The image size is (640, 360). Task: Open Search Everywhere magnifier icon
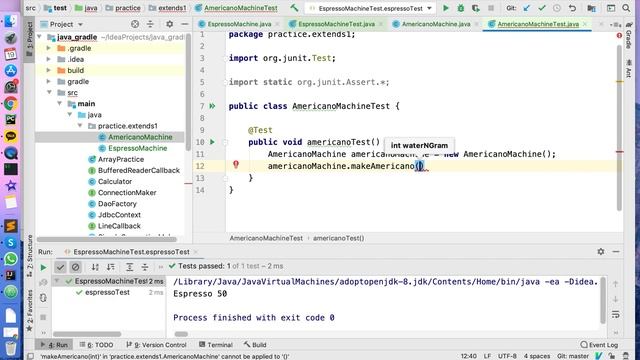(x=626, y=8)
